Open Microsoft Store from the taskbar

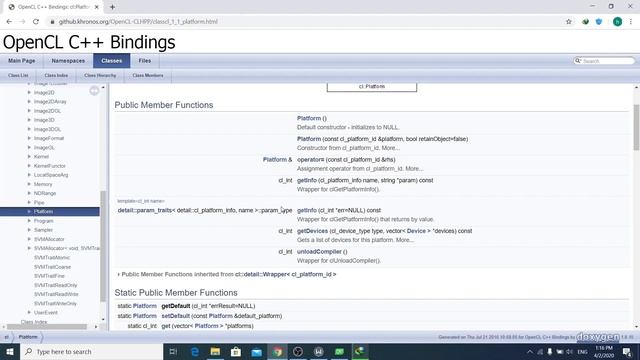(x=236, y=351)
